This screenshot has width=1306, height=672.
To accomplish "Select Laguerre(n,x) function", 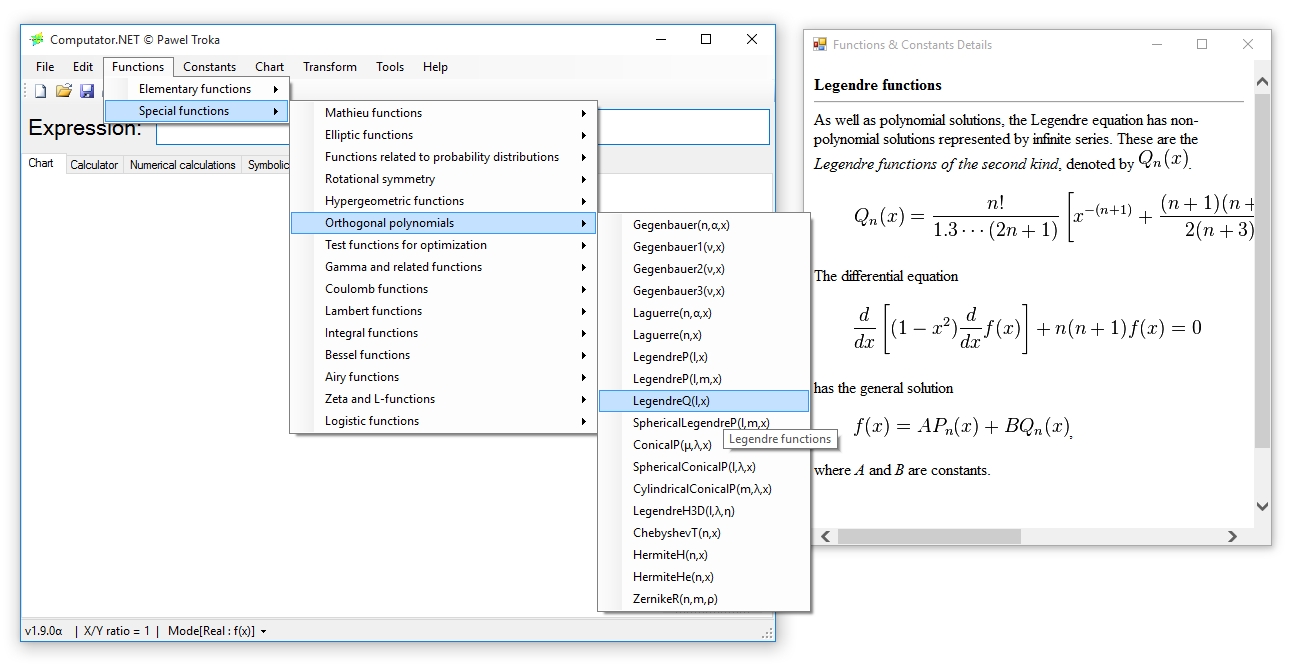I will tap(704, 335).
